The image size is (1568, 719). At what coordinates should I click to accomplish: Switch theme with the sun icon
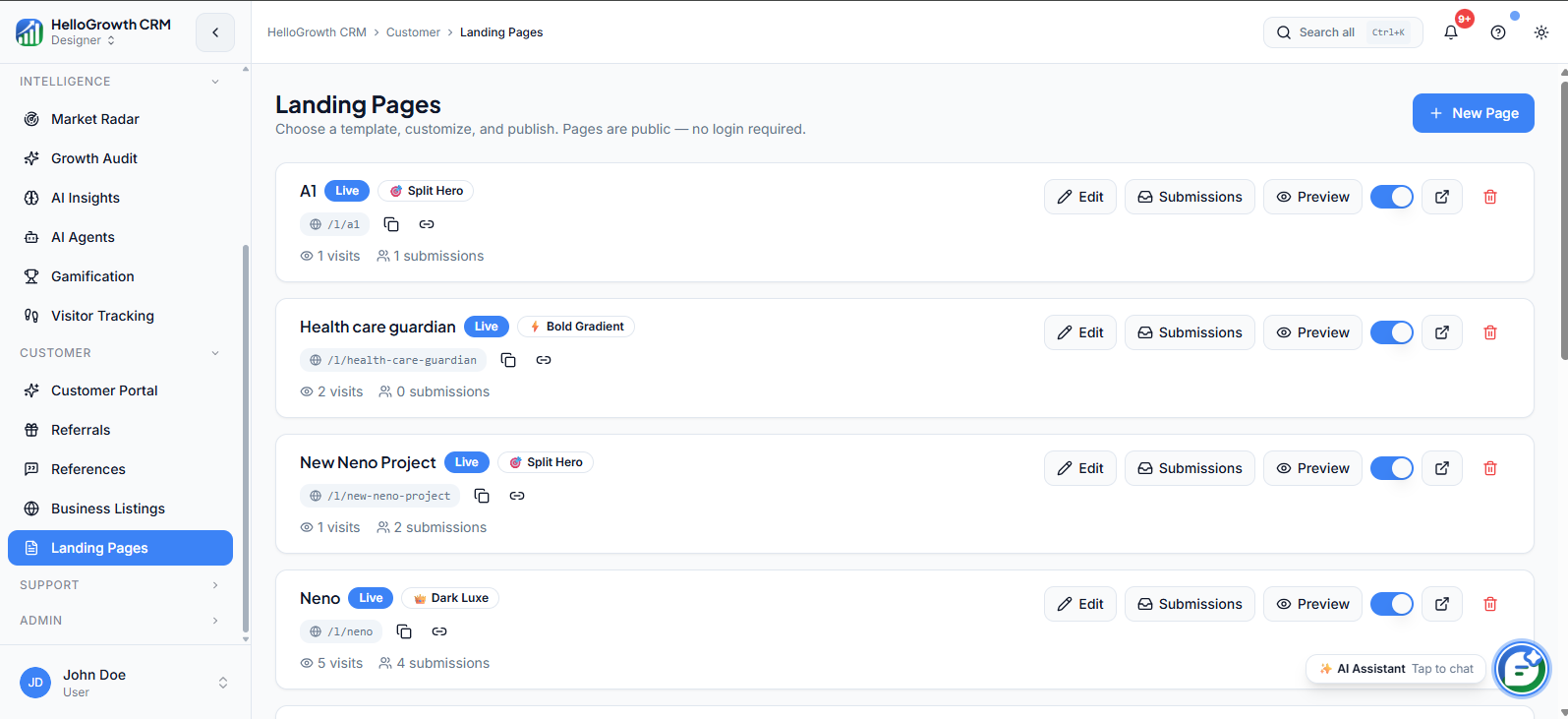coord(1541,32)
